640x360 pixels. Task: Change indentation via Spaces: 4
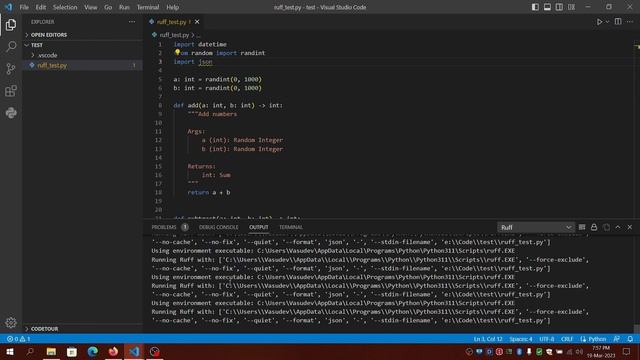520,339
